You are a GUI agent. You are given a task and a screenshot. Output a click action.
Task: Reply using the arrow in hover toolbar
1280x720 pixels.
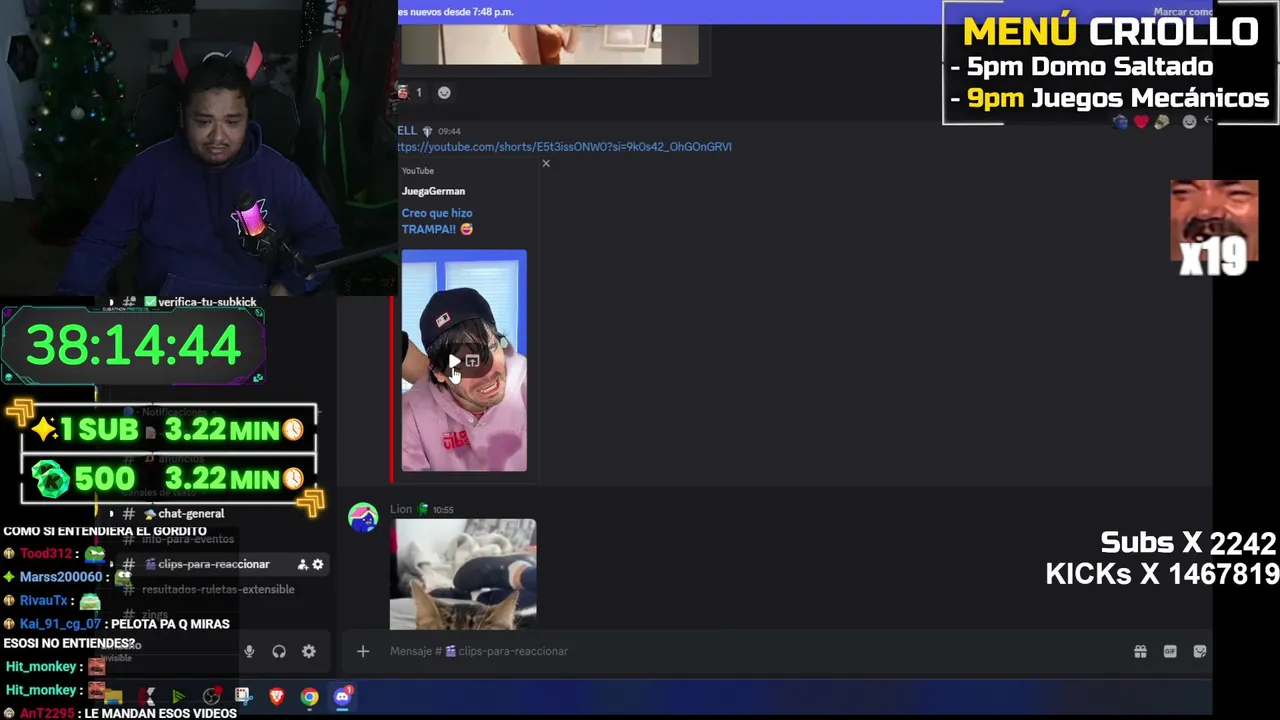1207,121
